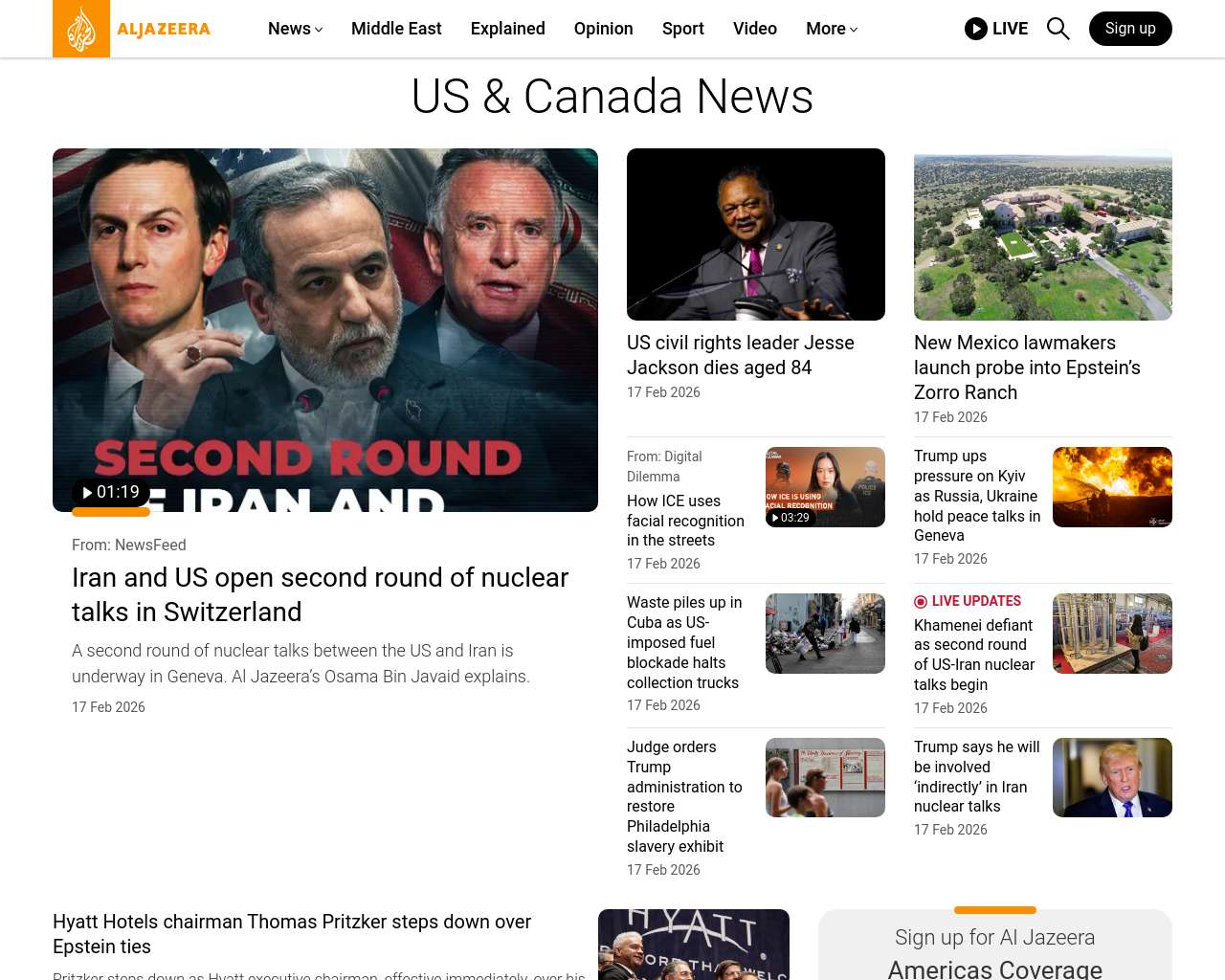Open the Jesse Jackson photo thumbnail
This screenshot has width=1225, height=980.
coord(755,234)
